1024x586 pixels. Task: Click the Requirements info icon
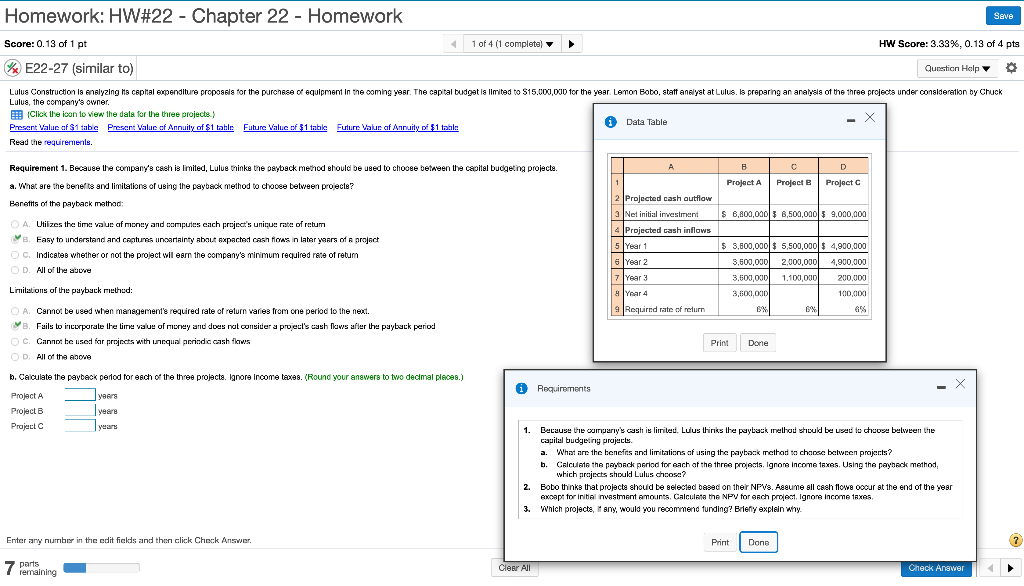click(x=521, y=389)
